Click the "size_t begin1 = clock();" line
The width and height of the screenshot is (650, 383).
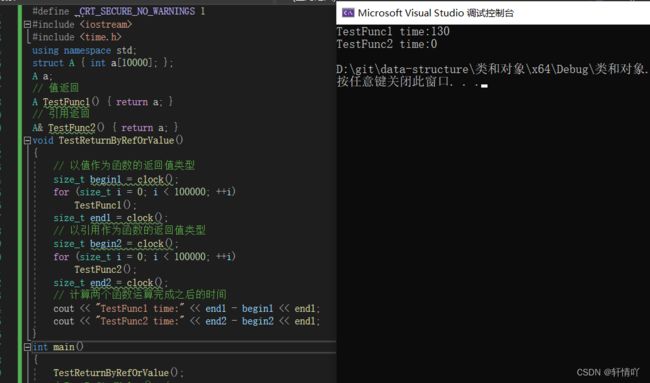(116, 179)
